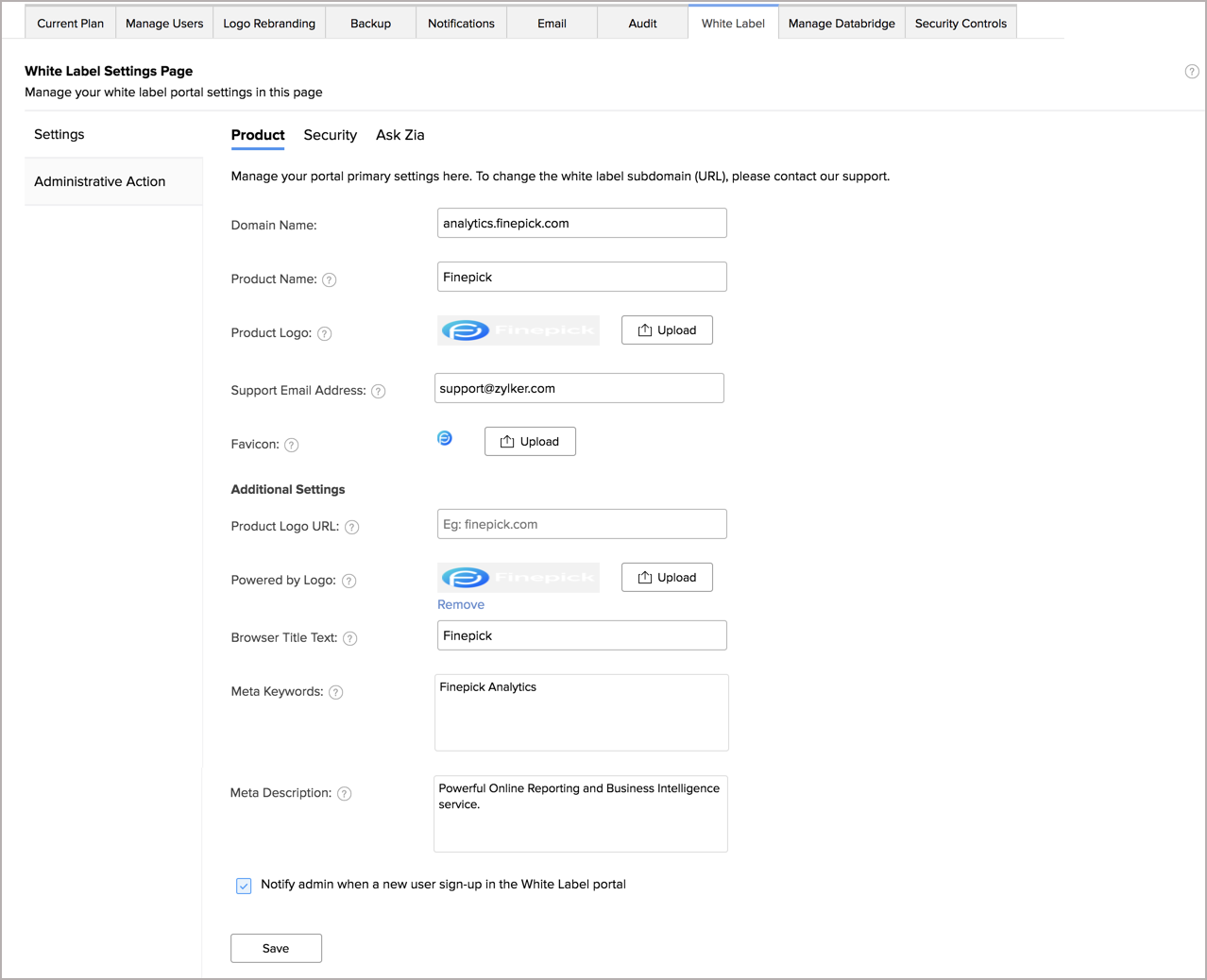Open help tooltip for Product Name field

329,279
